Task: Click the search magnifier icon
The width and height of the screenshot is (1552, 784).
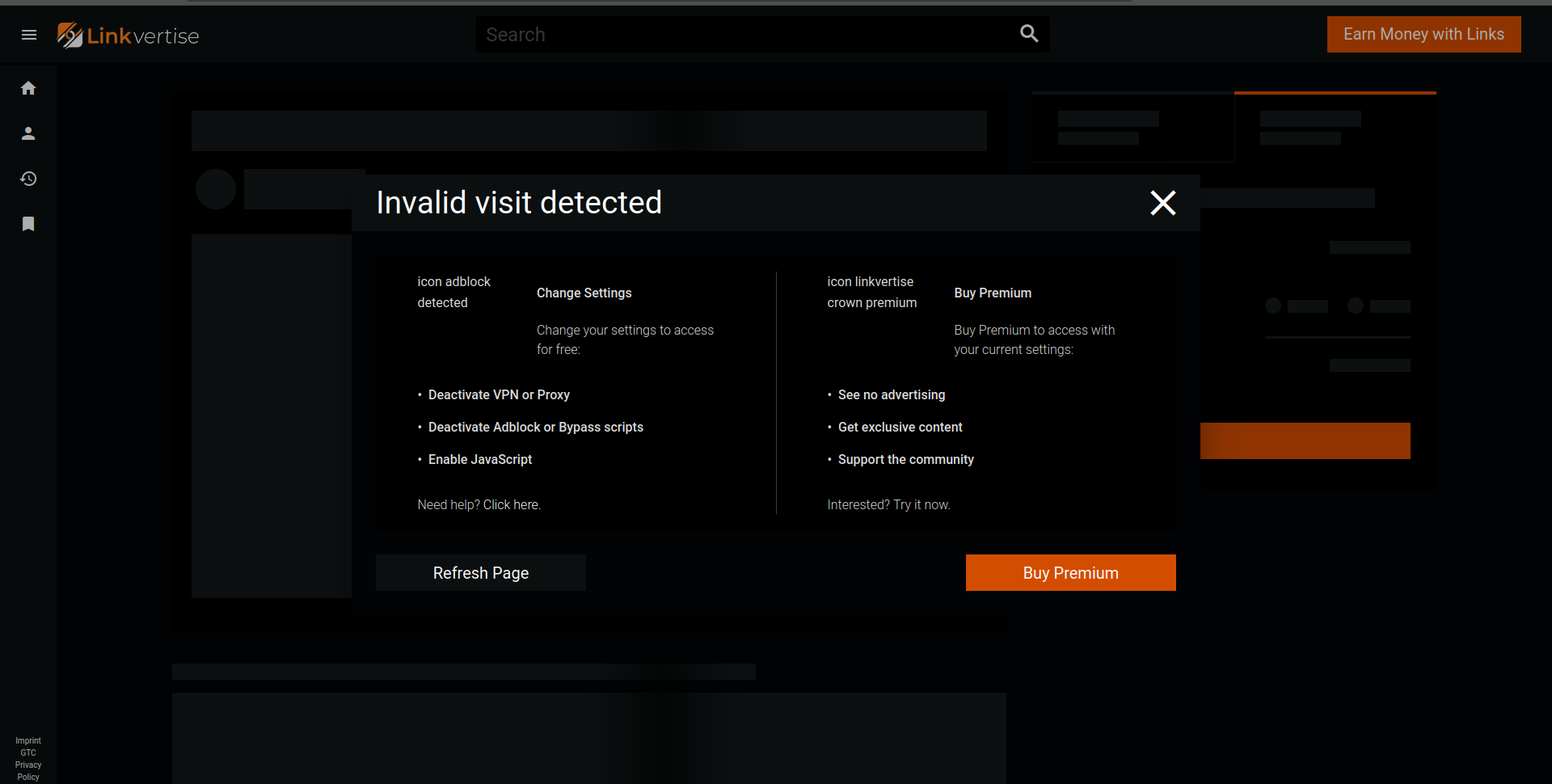Action: (x=1029, y=33)
